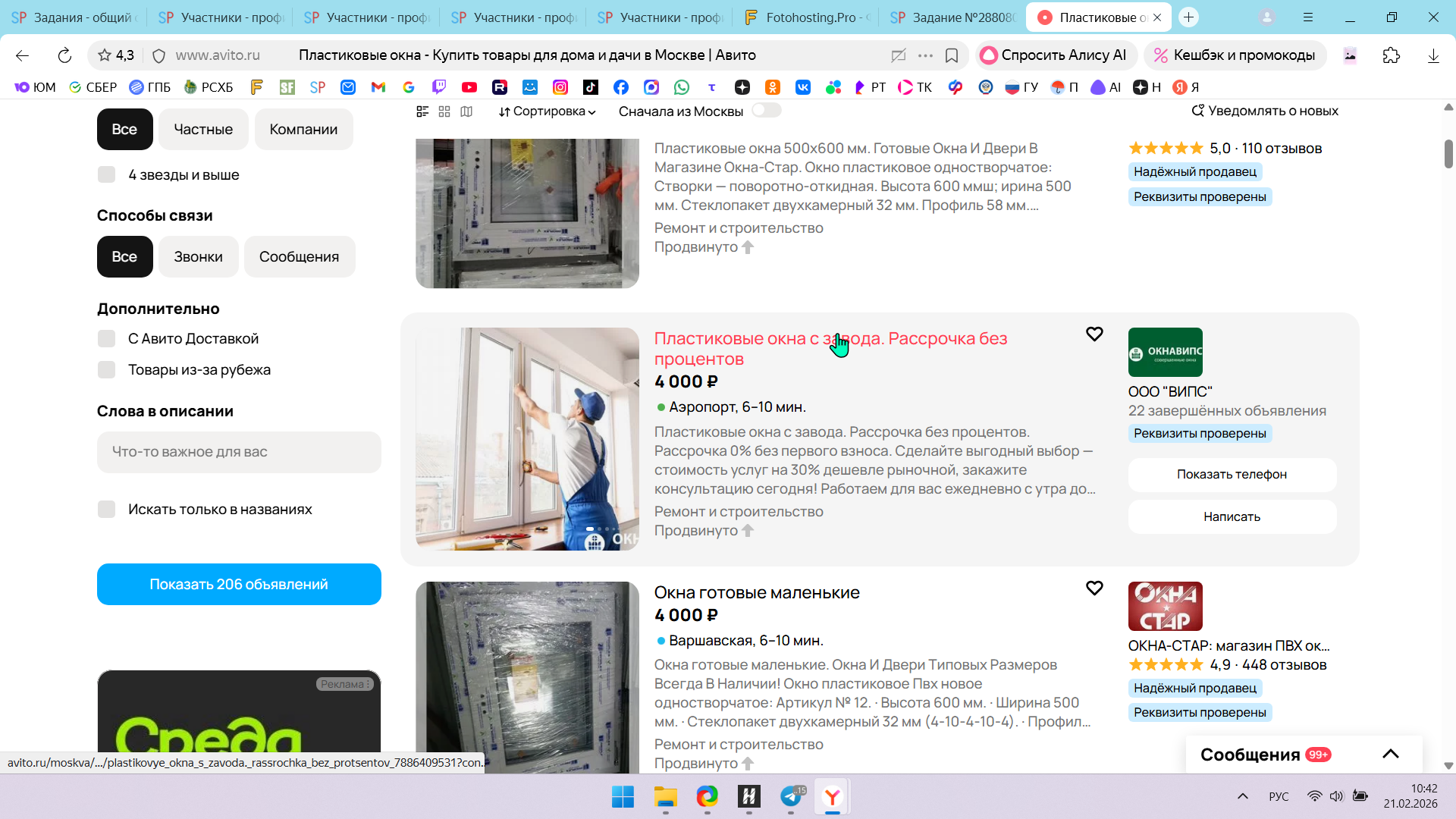Enable С Авито Доставкой checkbox

pyautogui.click(x=107, y=339)
